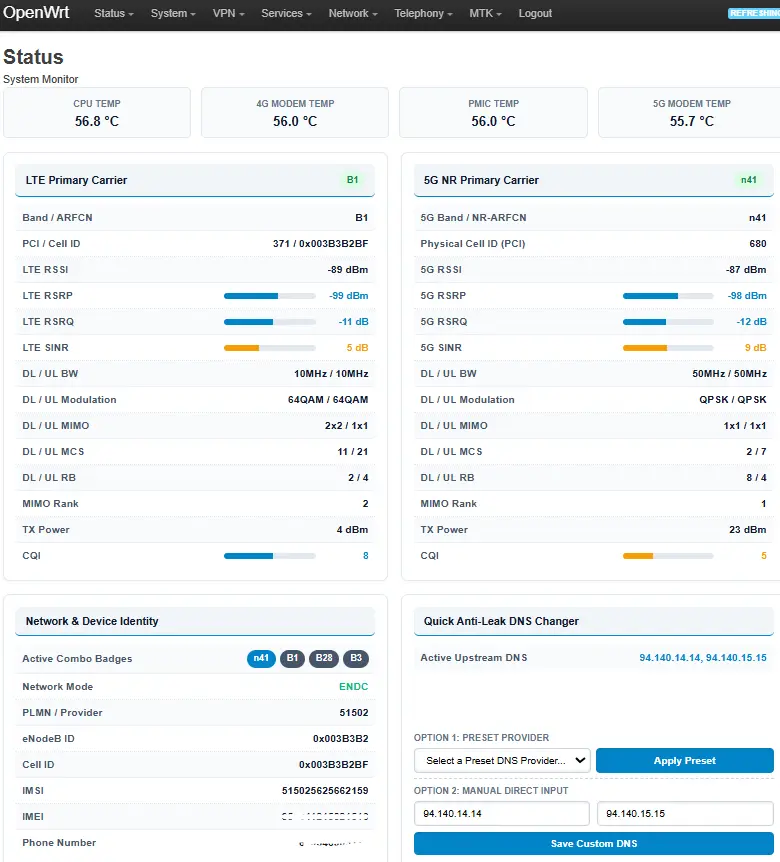Image resolution: width=780 pixels, height=862 pixels.
Task: Click the n41 badge in 5G NR Primary Carrier header
Action: coord(749,180)
